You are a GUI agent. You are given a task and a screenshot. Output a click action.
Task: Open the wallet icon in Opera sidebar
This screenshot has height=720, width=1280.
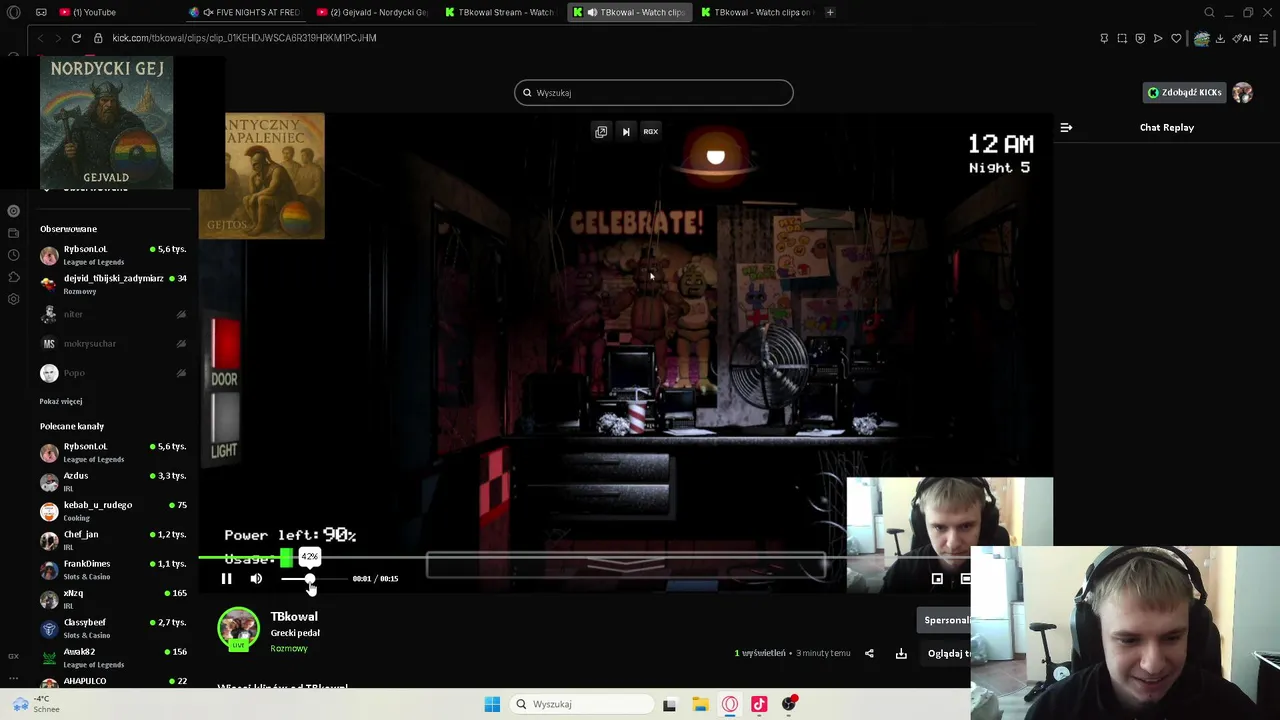click(13, 233)
